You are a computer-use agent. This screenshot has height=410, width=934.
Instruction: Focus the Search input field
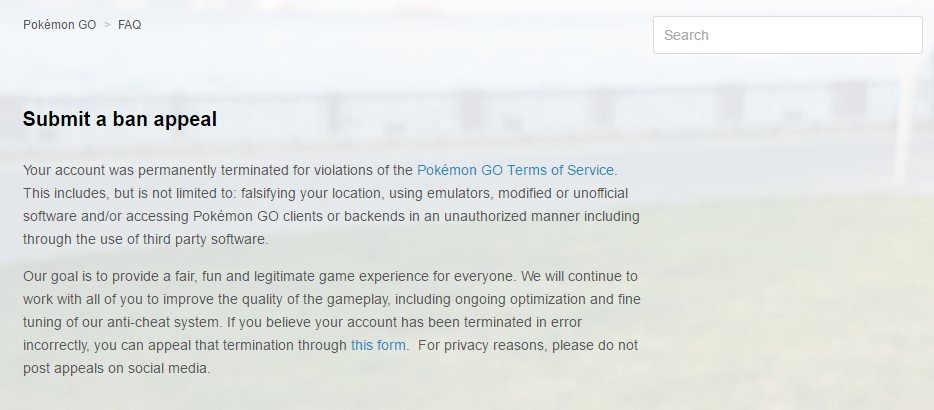pyautogui.click(x=787, y=35)
